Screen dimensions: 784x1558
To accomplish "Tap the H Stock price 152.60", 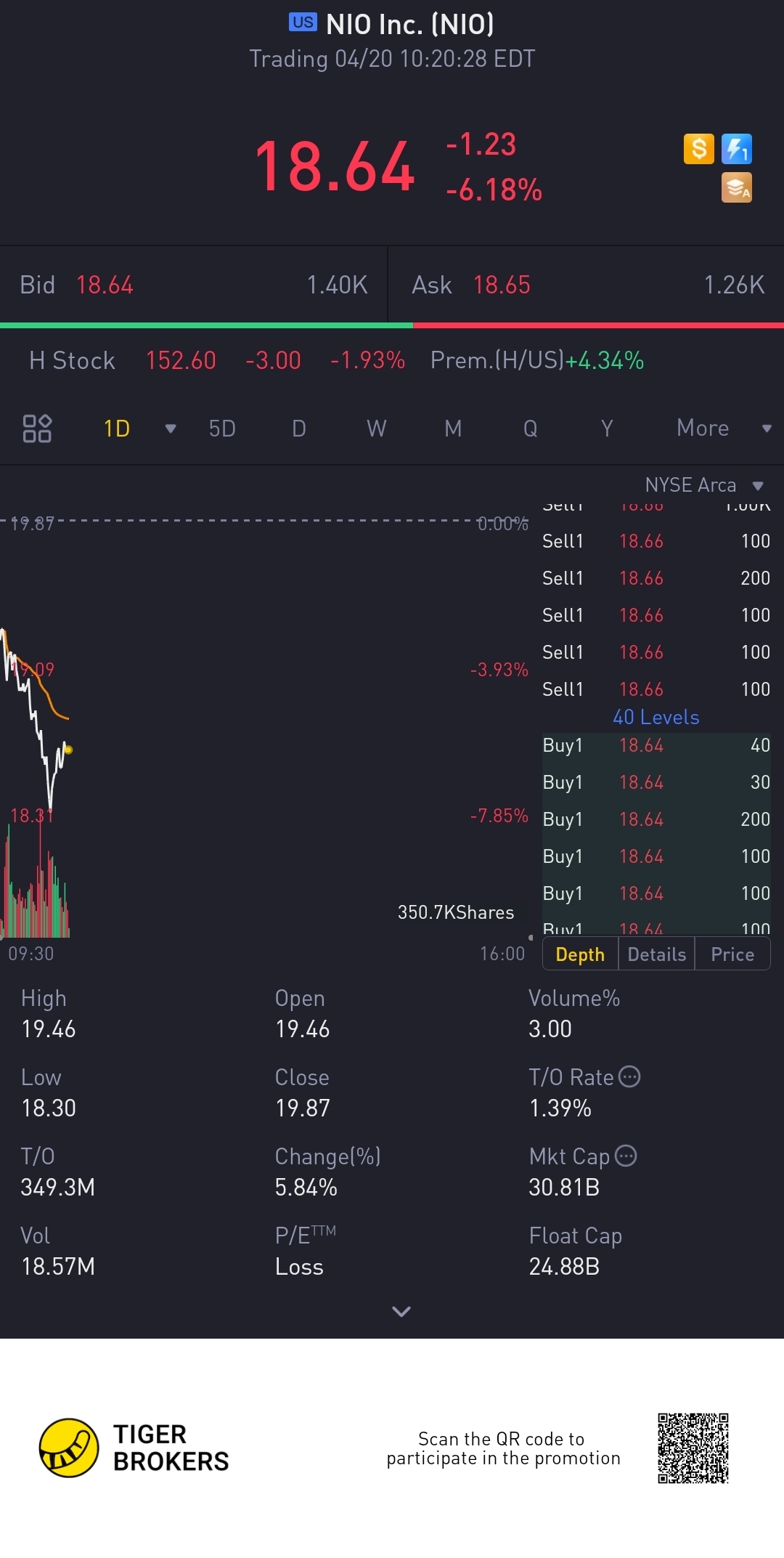I will 181,361.
